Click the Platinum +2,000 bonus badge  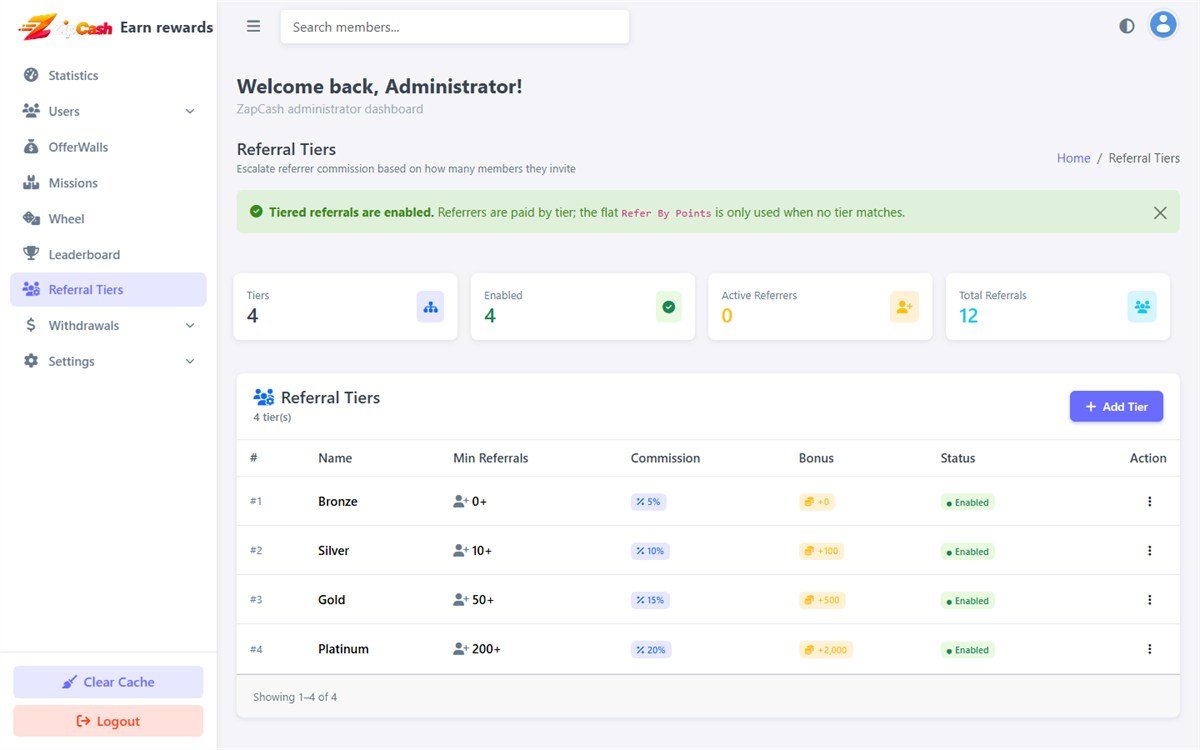pyautogui.click(x=826, y=650)
